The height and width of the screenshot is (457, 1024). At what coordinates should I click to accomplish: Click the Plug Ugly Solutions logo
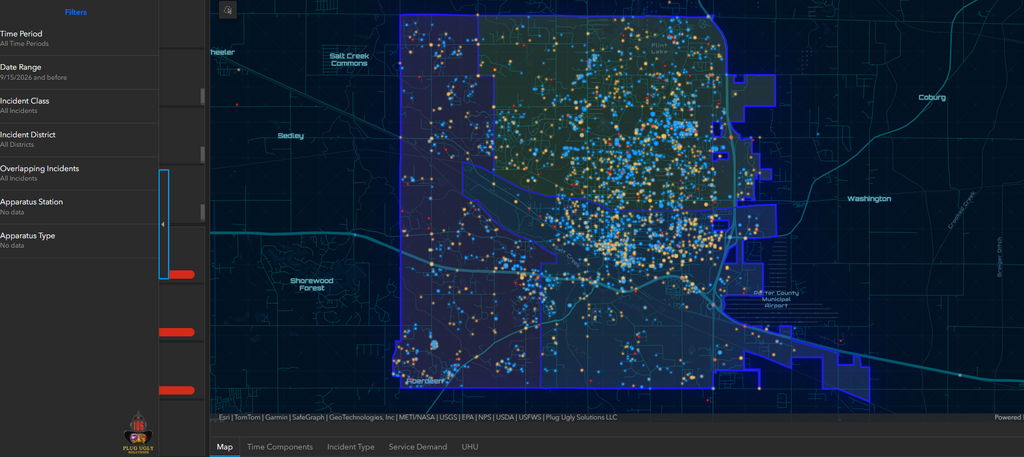[137, 433]
